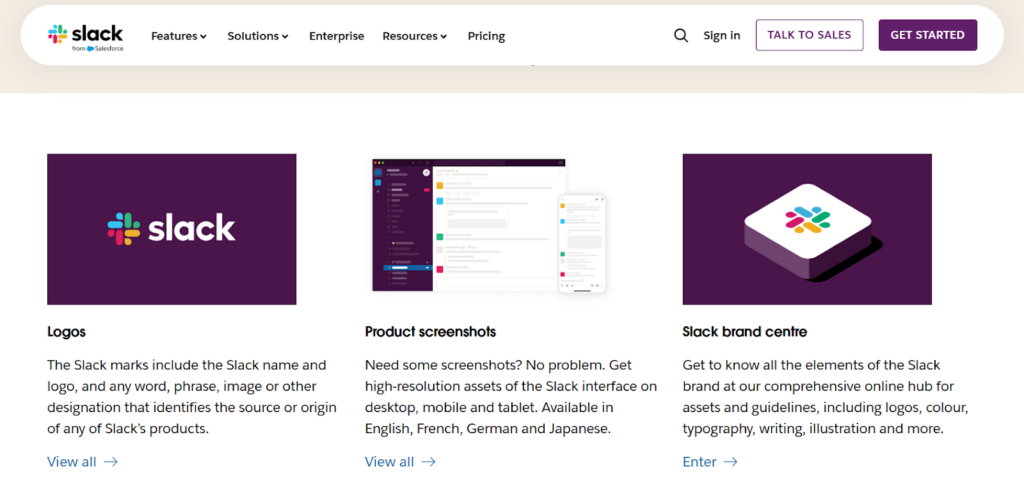Expand the Solutions dropdown menu
The height and width of the screenshot is (501, 1024).
(257, 36)
